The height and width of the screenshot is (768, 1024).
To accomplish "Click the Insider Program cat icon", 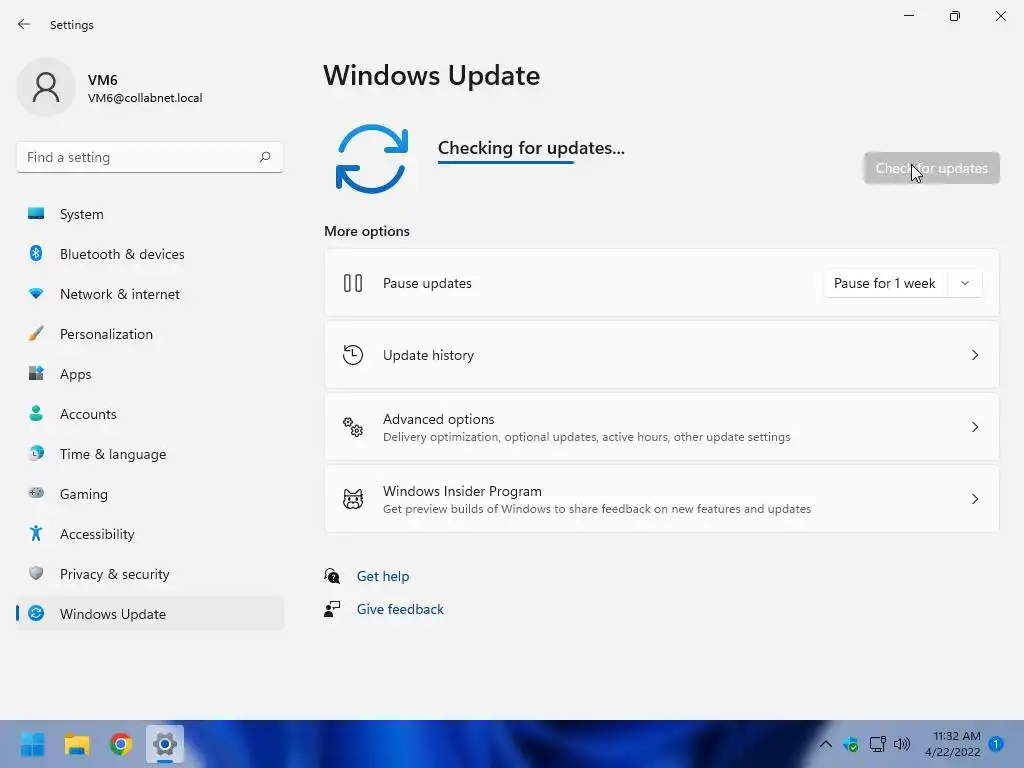I will pos(353,499).
